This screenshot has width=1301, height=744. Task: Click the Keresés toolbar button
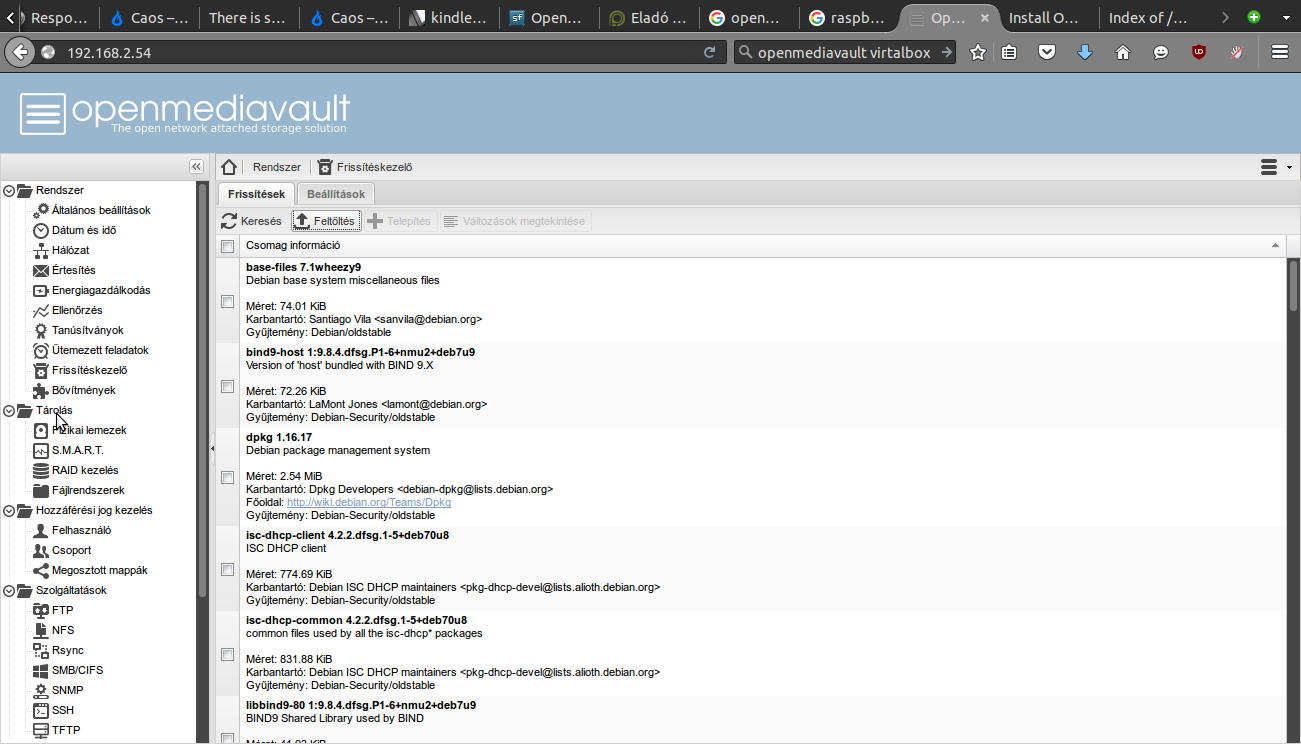[252, 221]
